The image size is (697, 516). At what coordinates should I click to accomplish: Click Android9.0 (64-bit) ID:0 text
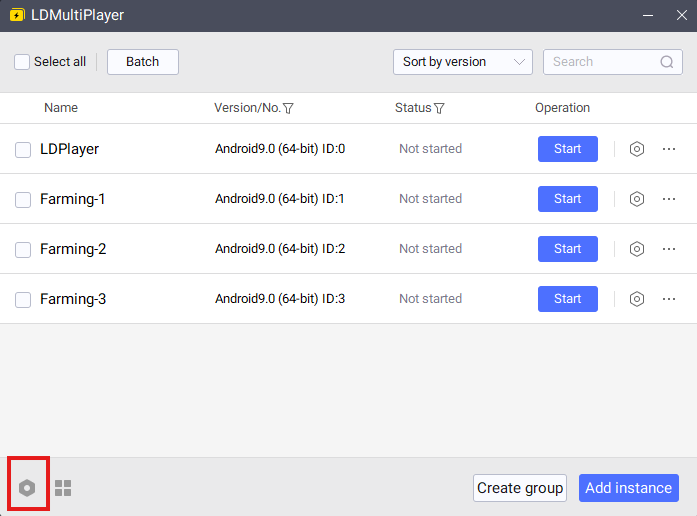(280, 149)
